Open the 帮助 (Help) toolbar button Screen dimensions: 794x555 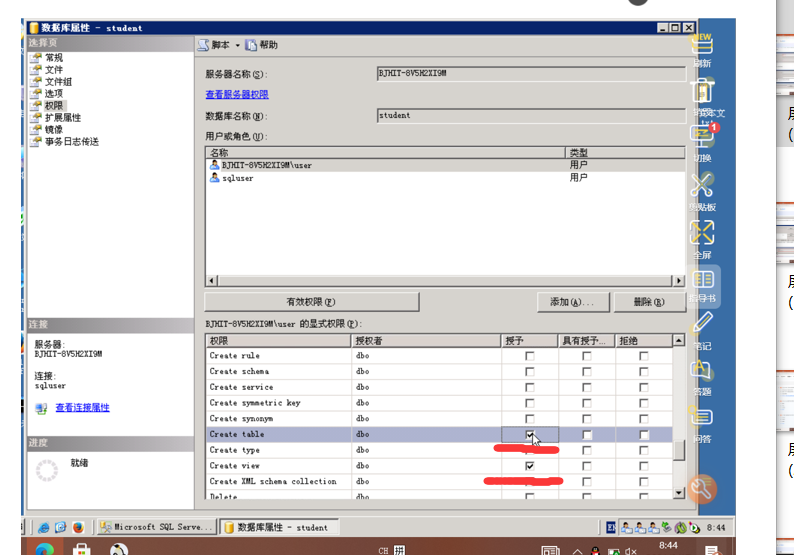[x=261, y=45]
